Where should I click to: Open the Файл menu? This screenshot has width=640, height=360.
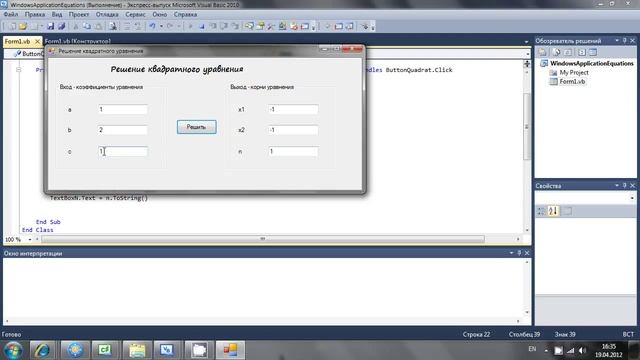(11, 14)
